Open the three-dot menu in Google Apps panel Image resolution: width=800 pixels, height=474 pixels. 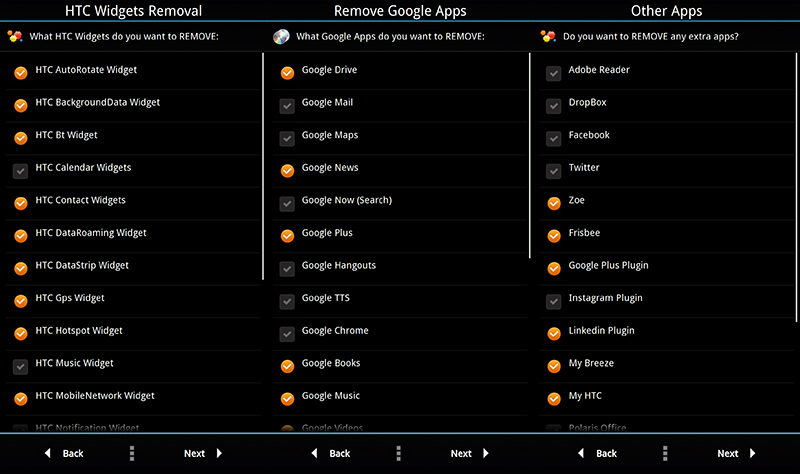click(398, 453)
